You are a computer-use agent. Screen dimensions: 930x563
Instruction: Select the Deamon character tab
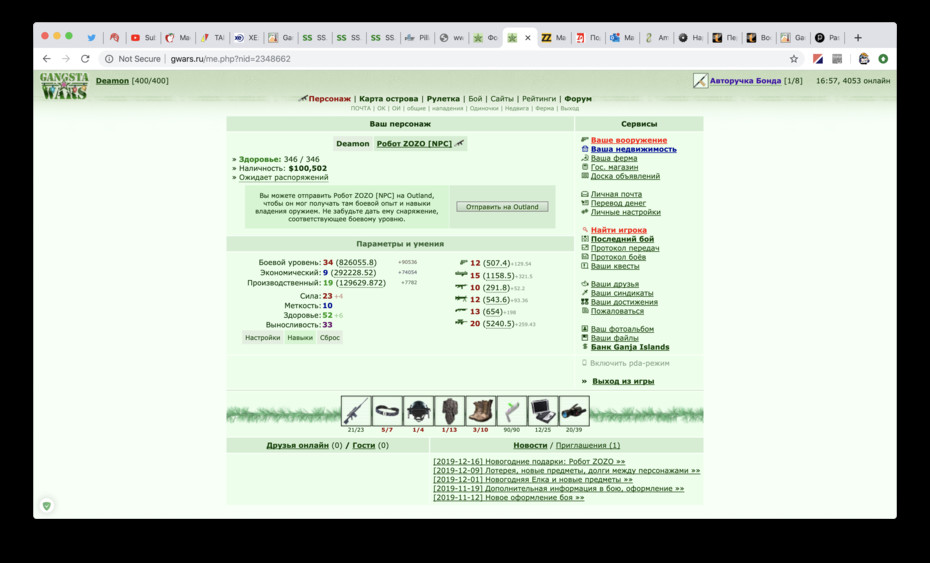[x=352, y=144]
